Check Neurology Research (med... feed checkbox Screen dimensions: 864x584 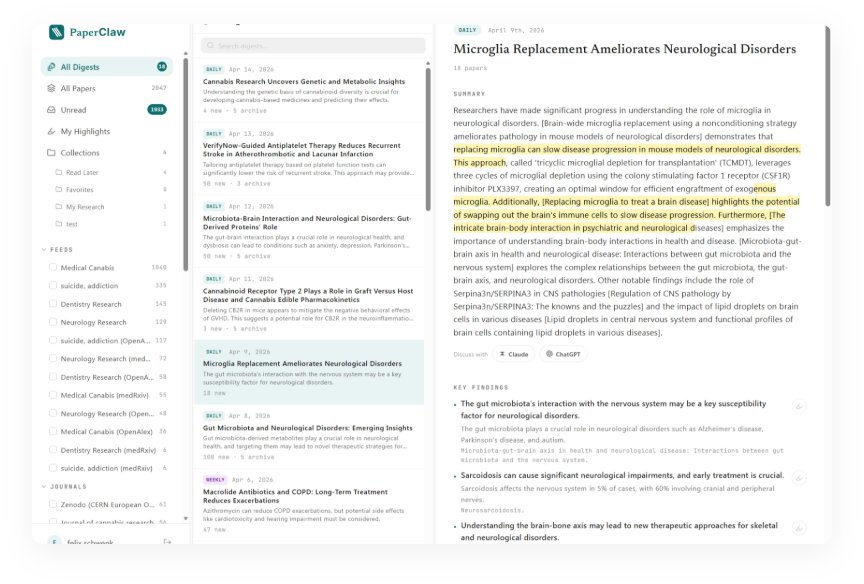click(53, 359)
